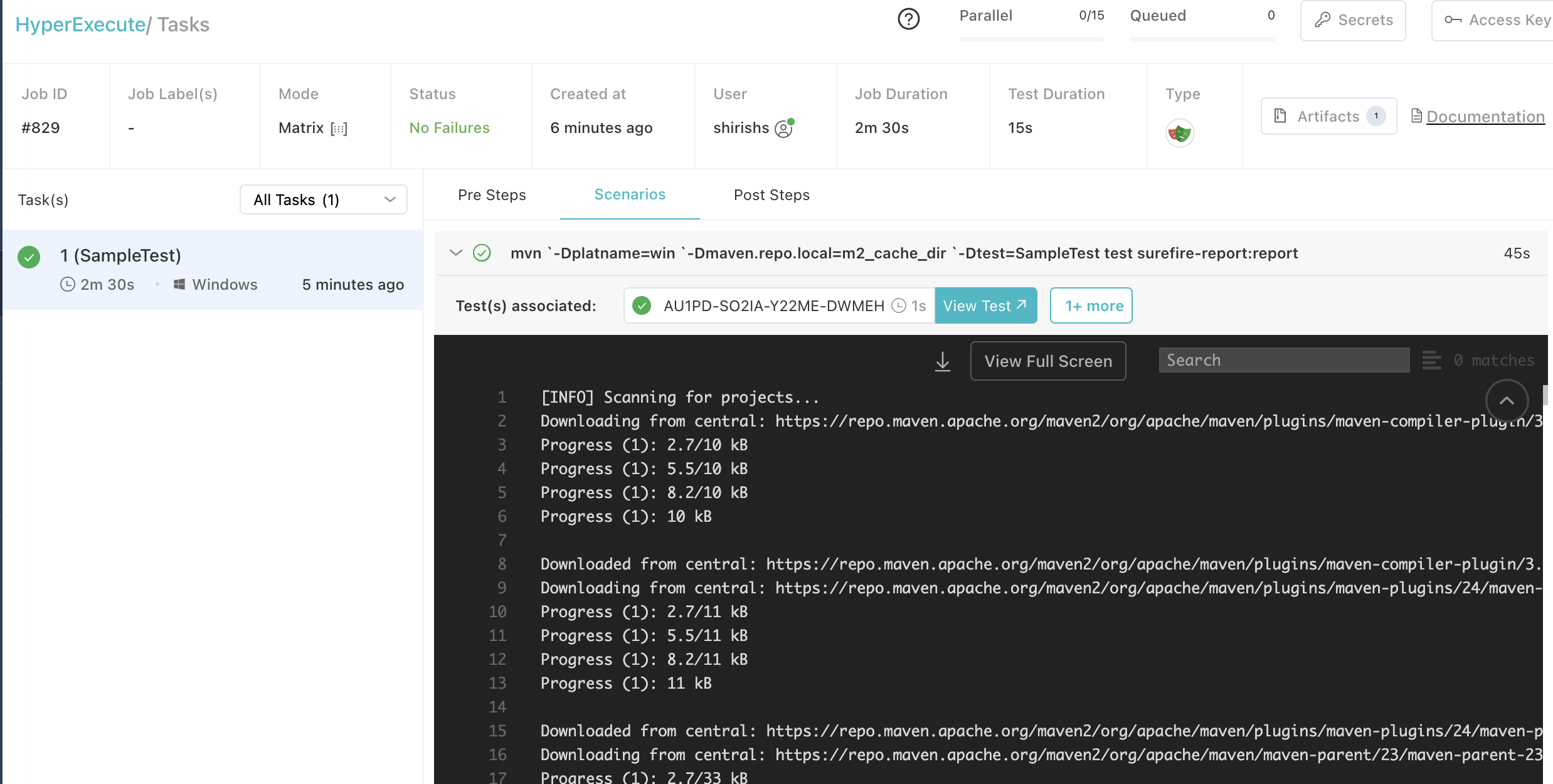1553x784 pixels.
Task: Click the scroll-to-top chevron circle
Action: pyautogui.click(x=1506, y=401)
